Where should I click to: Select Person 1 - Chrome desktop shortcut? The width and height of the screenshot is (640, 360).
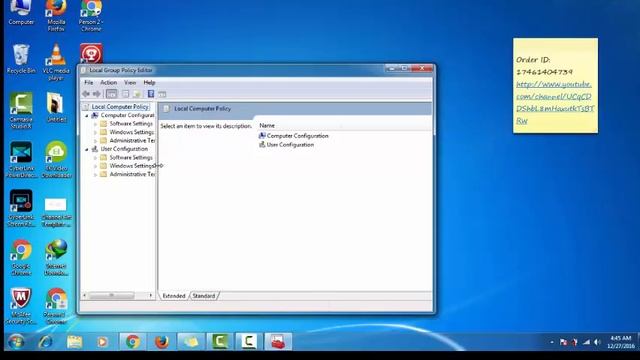pos(56,306)
